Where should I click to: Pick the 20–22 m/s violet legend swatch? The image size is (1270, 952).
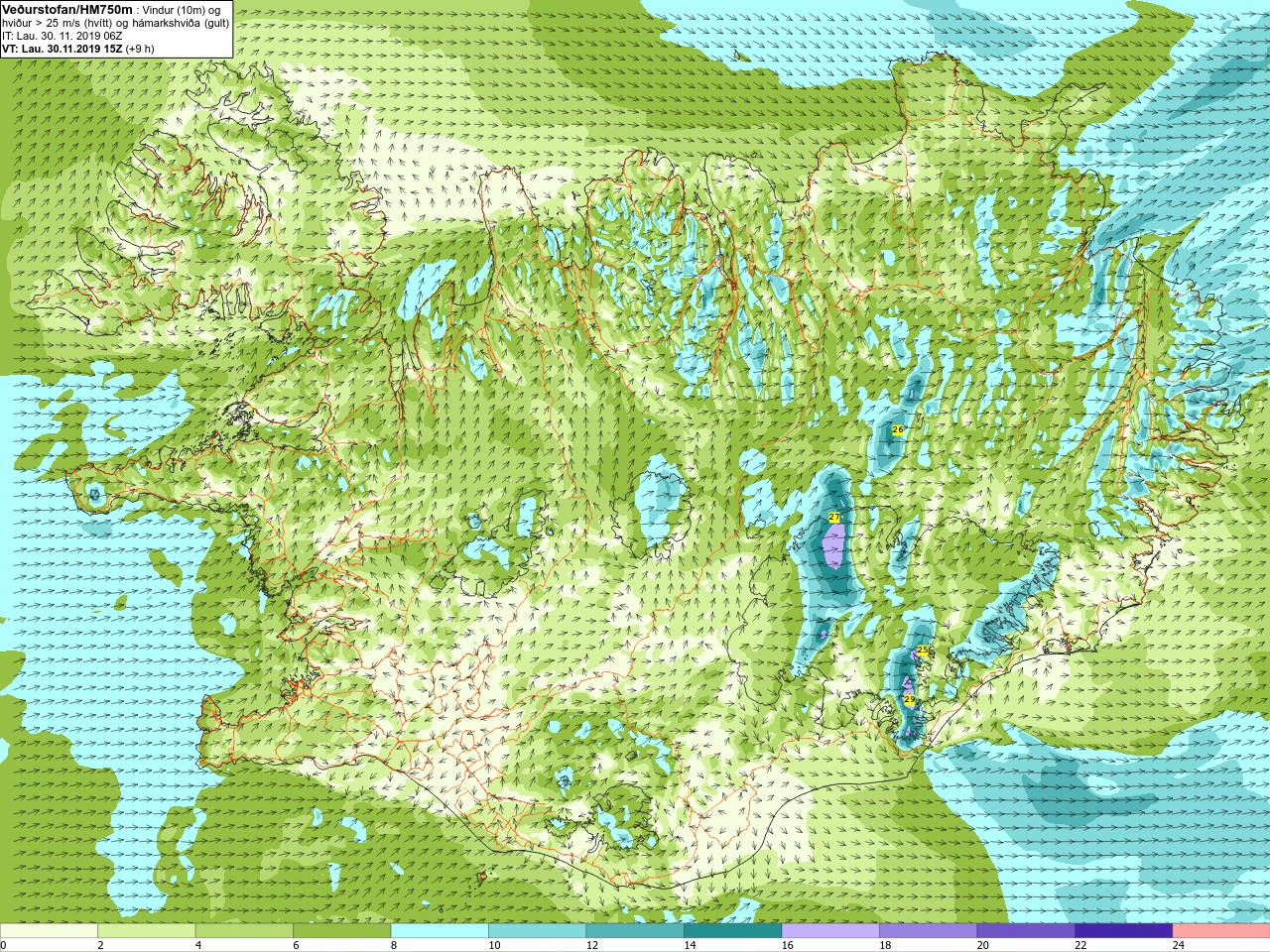[1026, 931]
